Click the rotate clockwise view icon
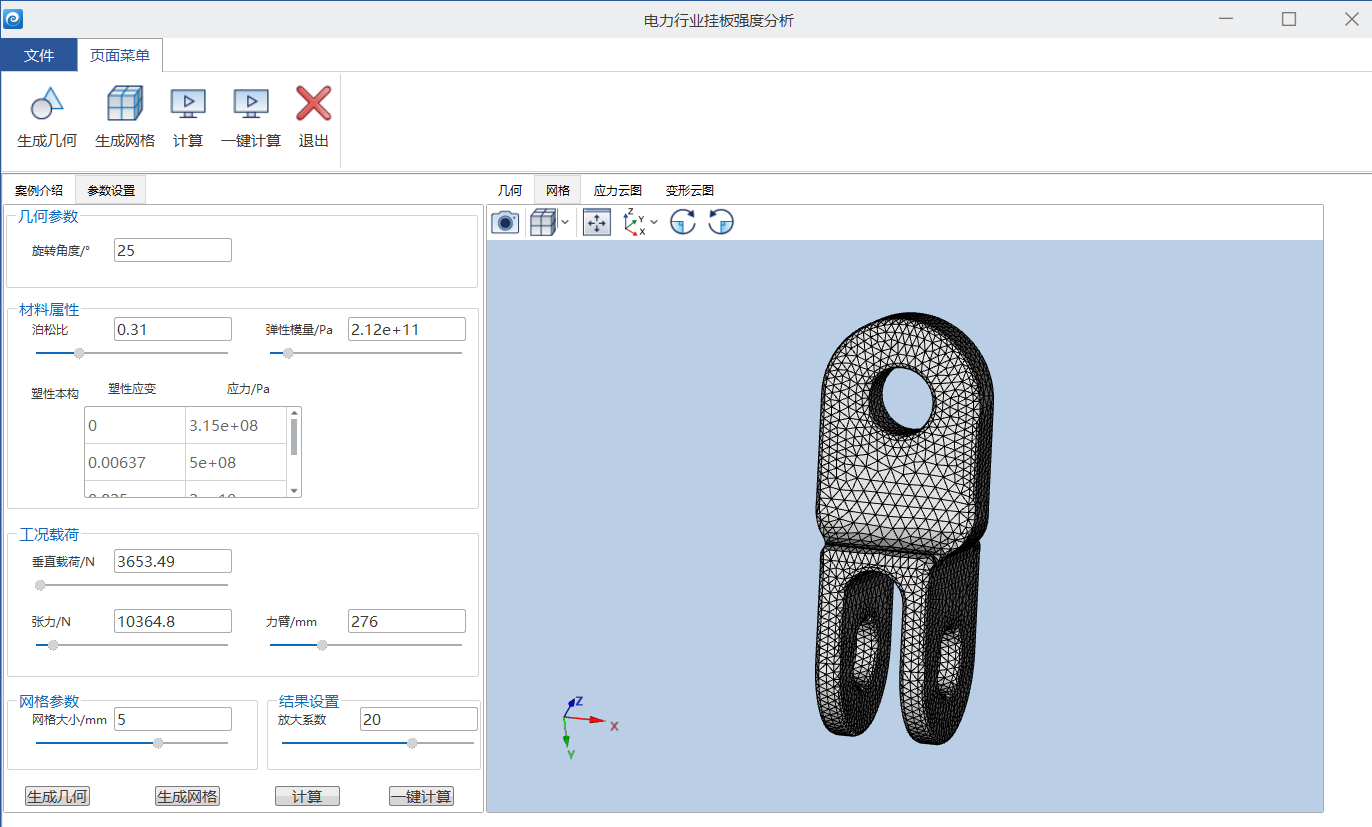Screen dimensions: 1372x827 click(x=683, y=223)
